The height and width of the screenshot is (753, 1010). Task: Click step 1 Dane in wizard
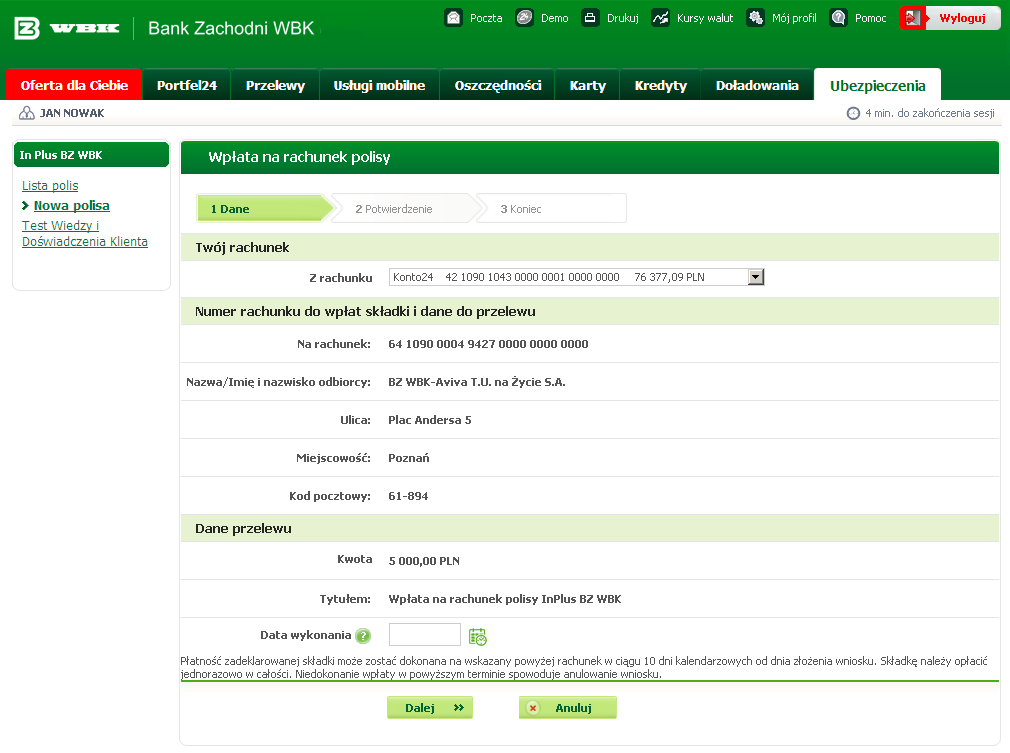point(264,209)
